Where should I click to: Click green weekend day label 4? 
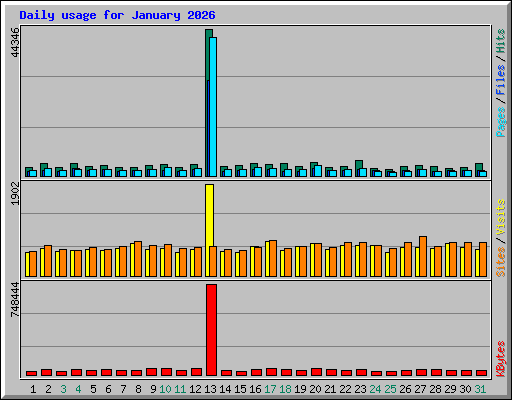pos(78,389)
